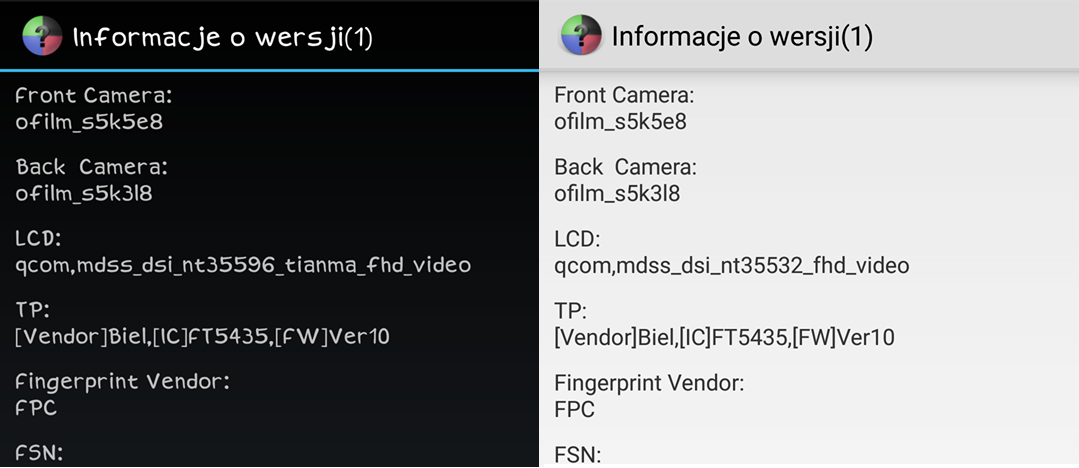Click the app icon in the dark title bar
The width and height of the screenshot is (1079, 468).
(42, 36)
